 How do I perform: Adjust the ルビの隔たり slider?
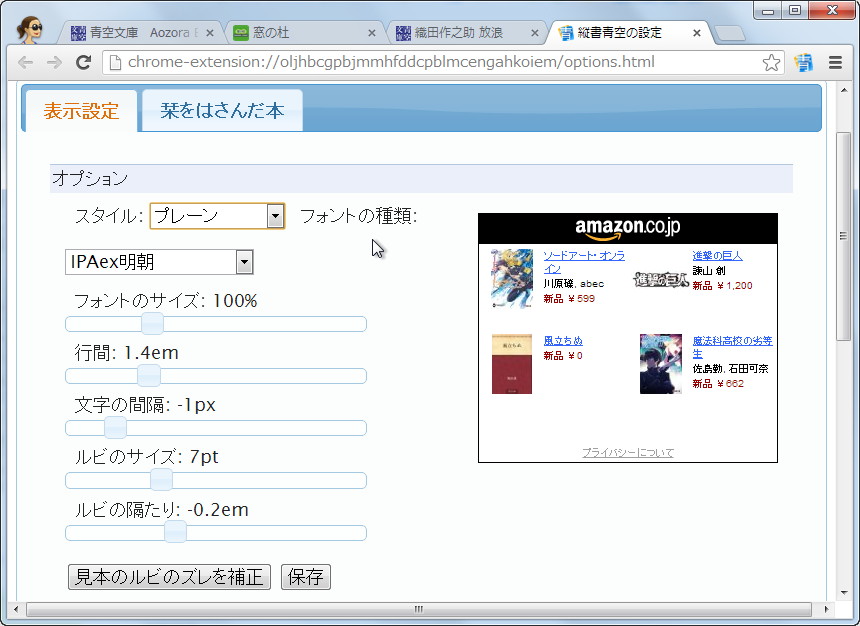click(x=176, y=533)
